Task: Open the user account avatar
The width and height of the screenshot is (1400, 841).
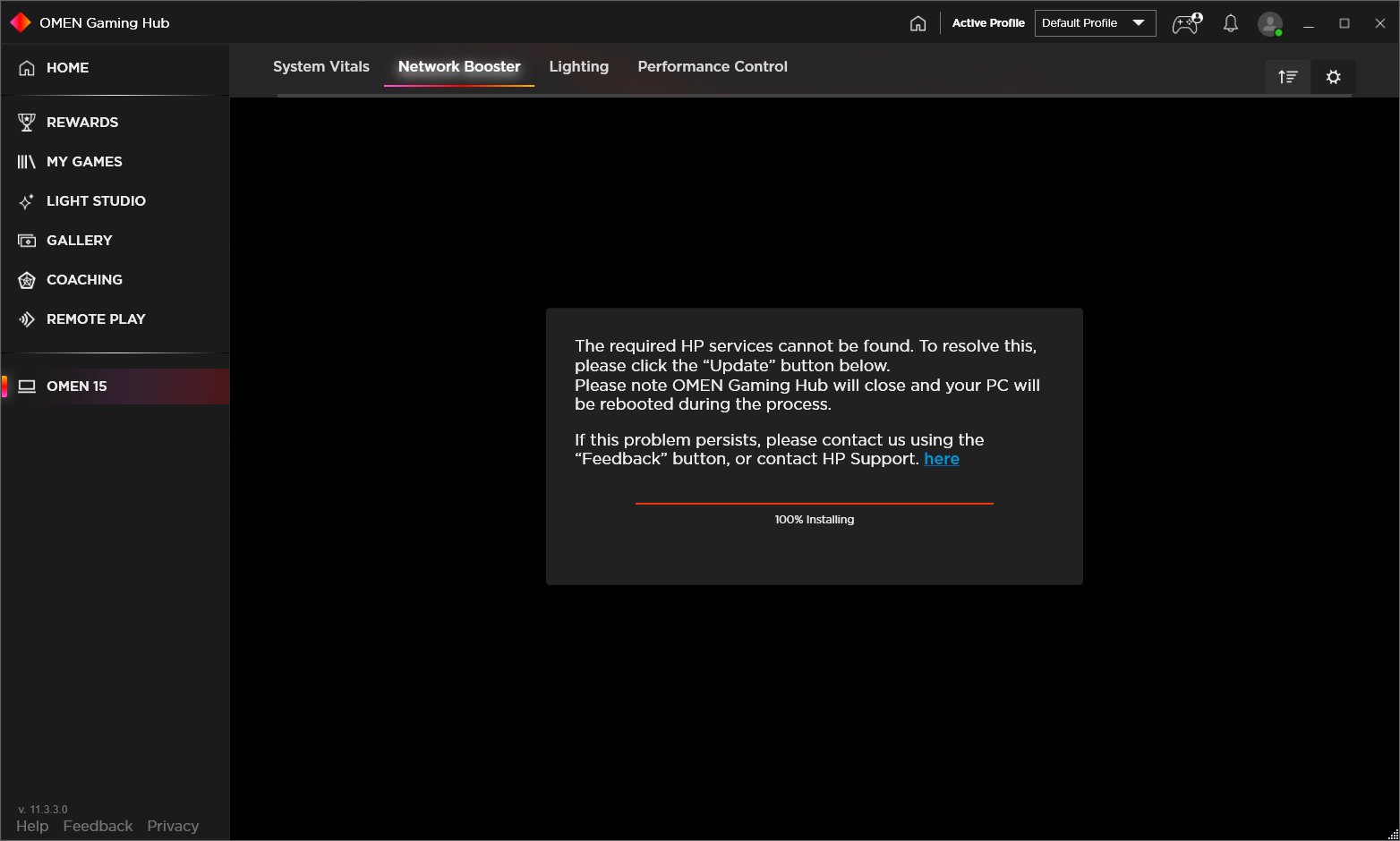Action: point(1270,24)
